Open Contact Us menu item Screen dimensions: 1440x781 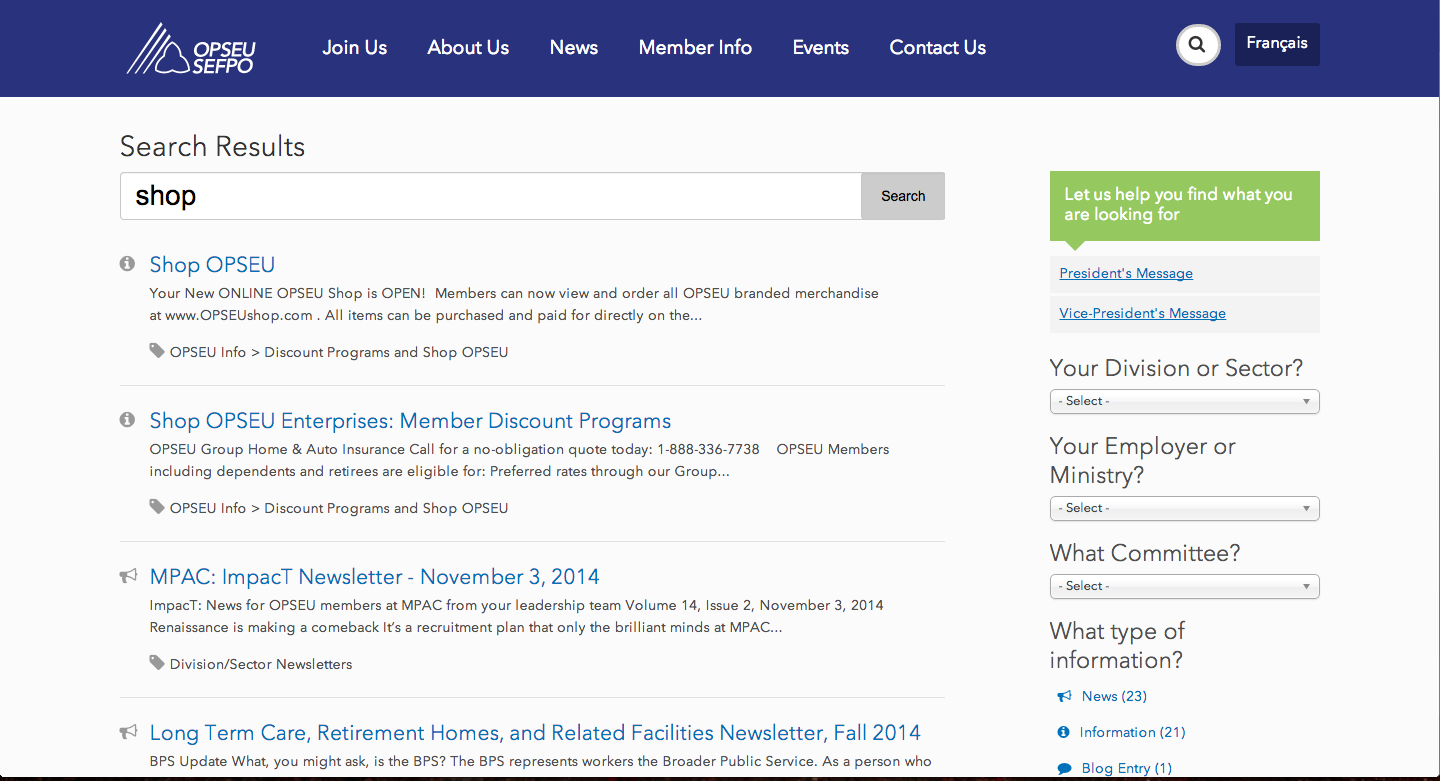pos(938,47)
